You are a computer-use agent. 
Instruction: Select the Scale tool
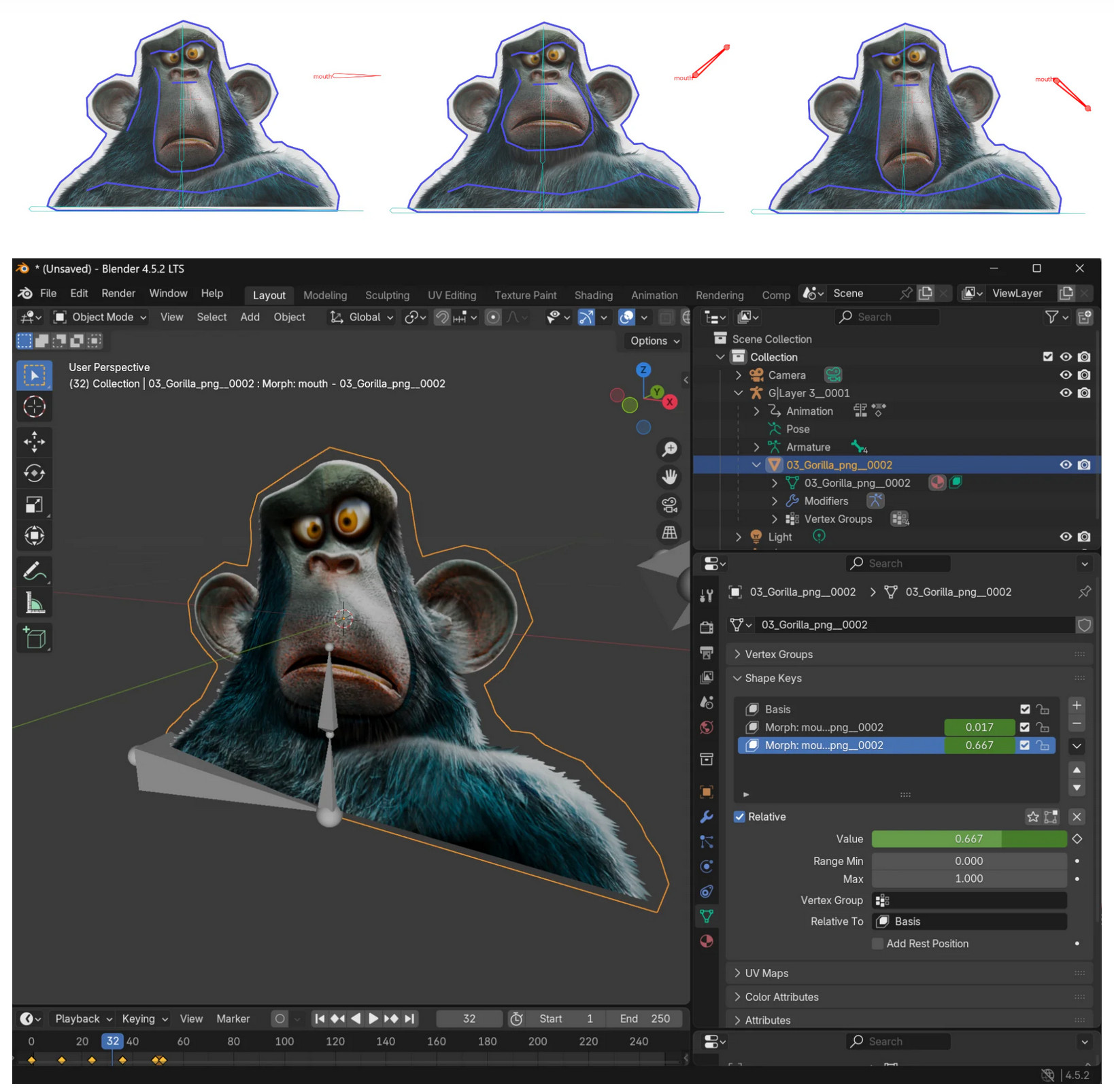[34, 505]
